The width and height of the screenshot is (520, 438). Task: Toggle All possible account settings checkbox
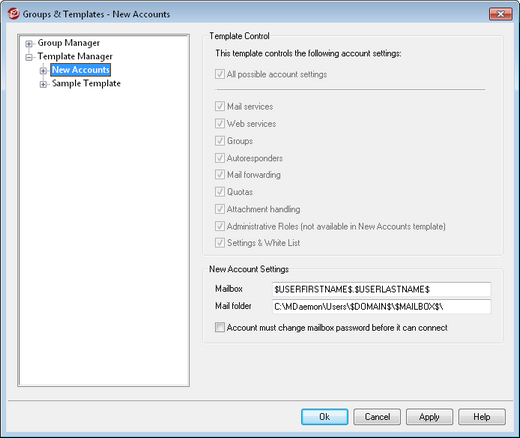[x=220, y=74]
